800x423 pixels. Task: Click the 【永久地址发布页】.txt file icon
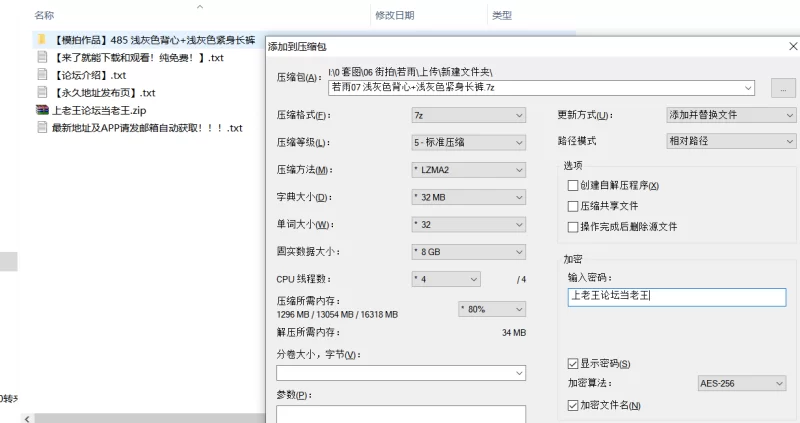42,93
